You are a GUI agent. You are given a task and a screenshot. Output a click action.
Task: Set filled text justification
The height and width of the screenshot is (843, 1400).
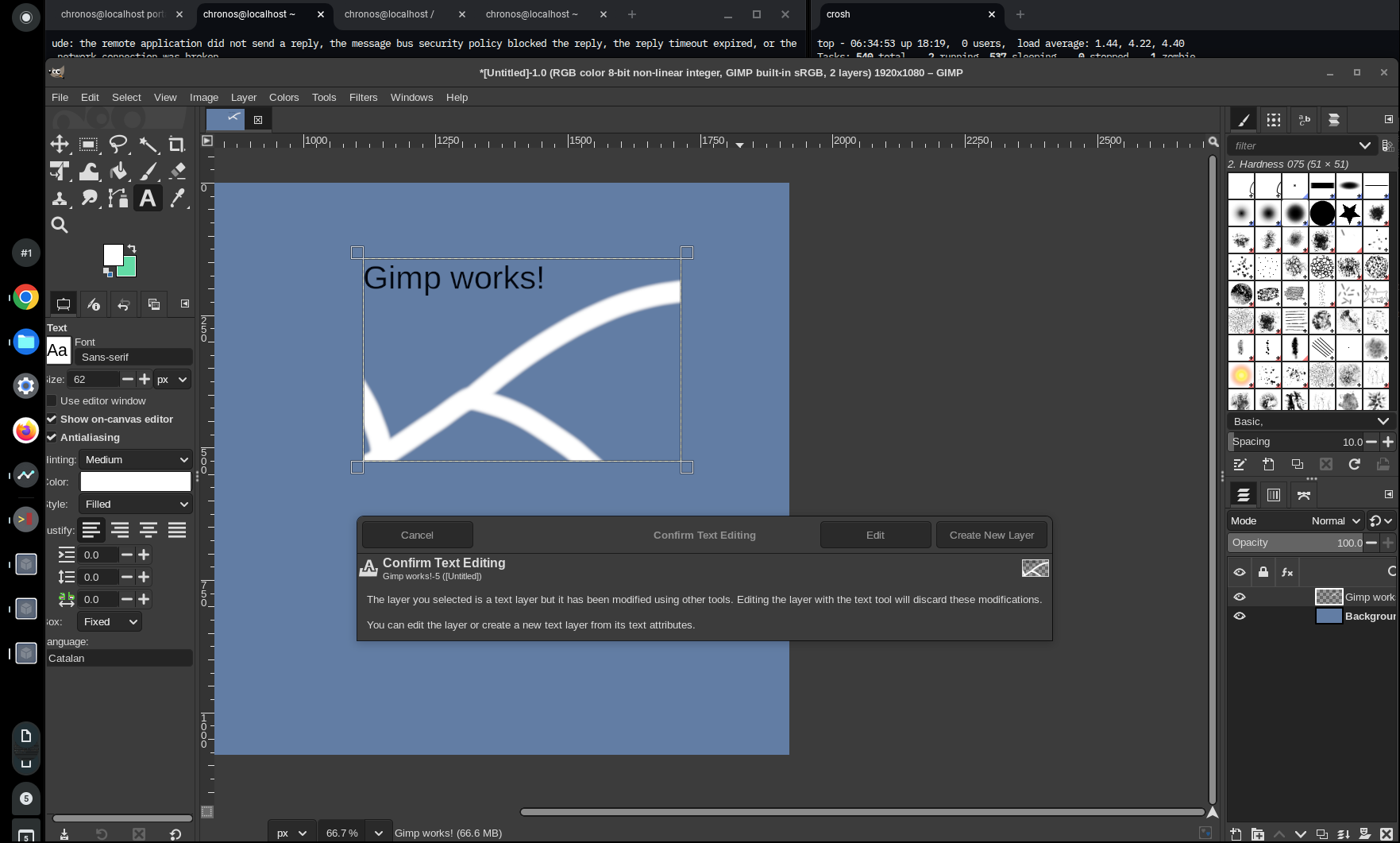(177, 530)
